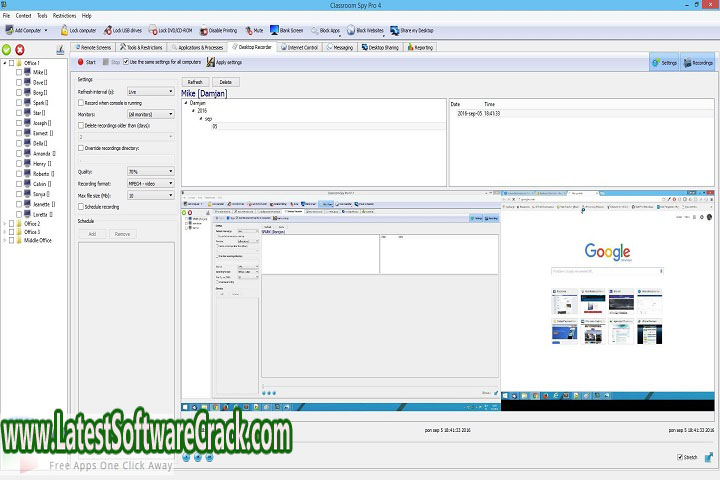
Task: Toggle the Stretch checkbox
Action: pos(679,457)
